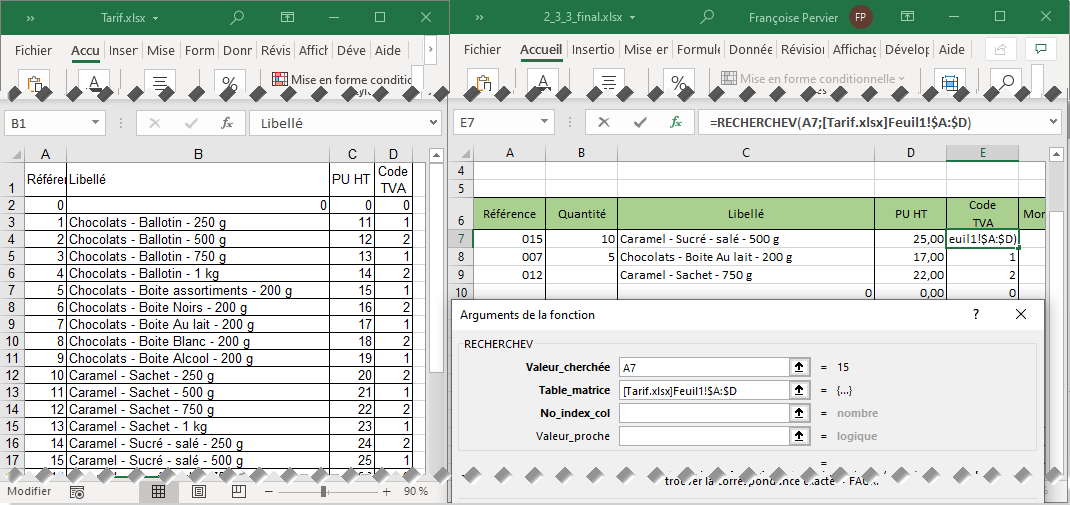The width and height of the screenshot is (1070, 505).
Task: Click the comments speech bubble icon
Action: 1041,50
